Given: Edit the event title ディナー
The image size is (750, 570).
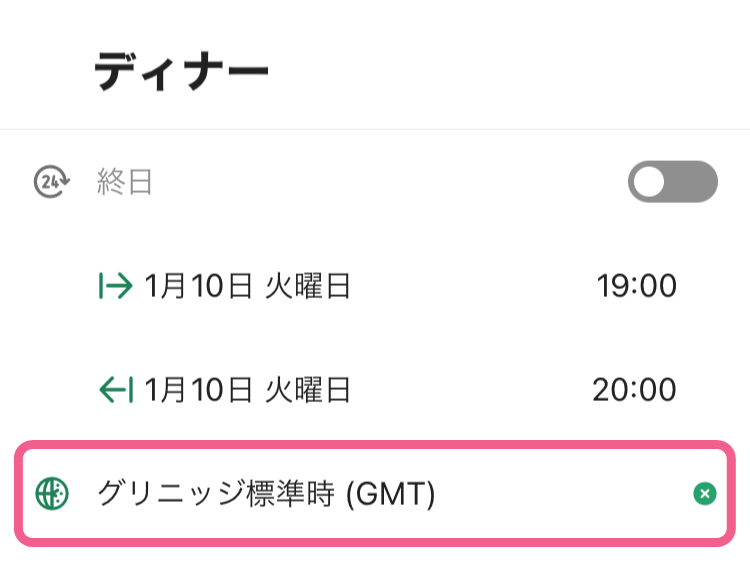Looking at the screenshot, I should click(x=181, y=71).
